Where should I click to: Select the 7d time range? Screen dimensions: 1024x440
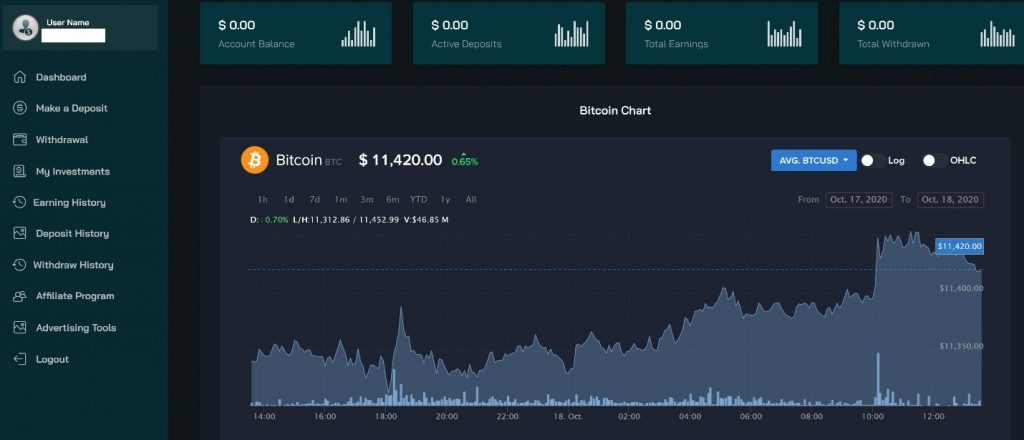click(x=315, y=200)
